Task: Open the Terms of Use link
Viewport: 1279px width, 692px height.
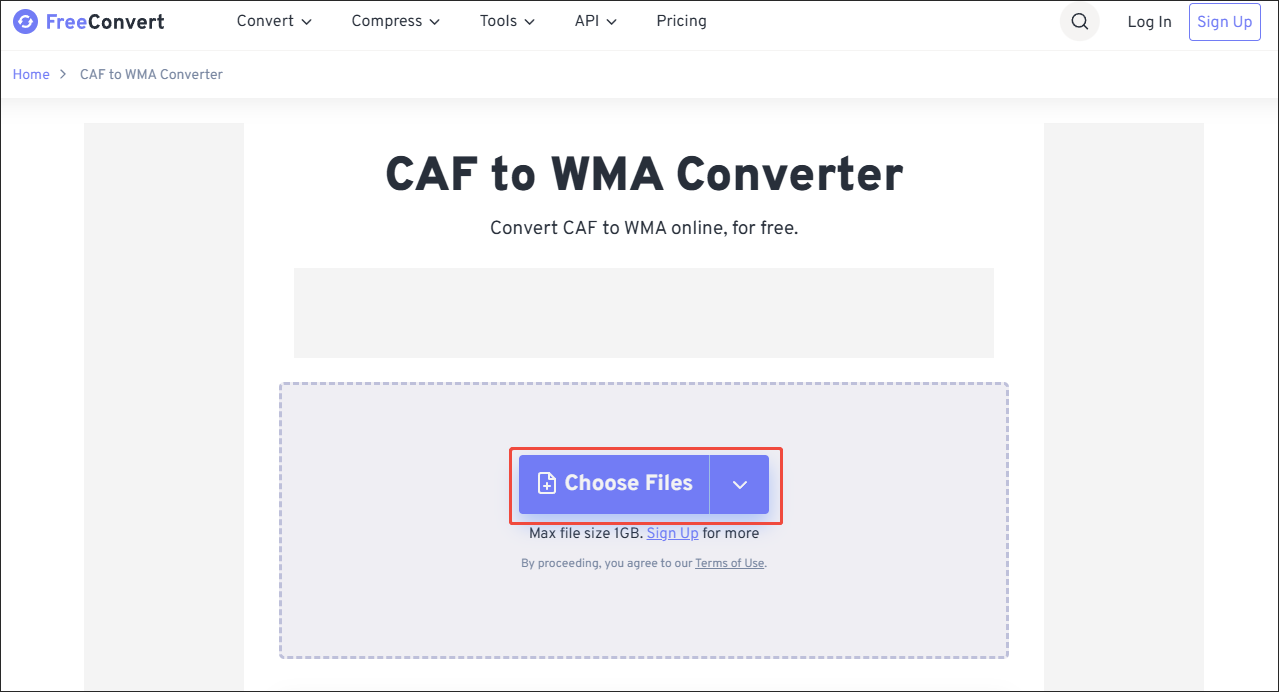Action: pos(729,563)
